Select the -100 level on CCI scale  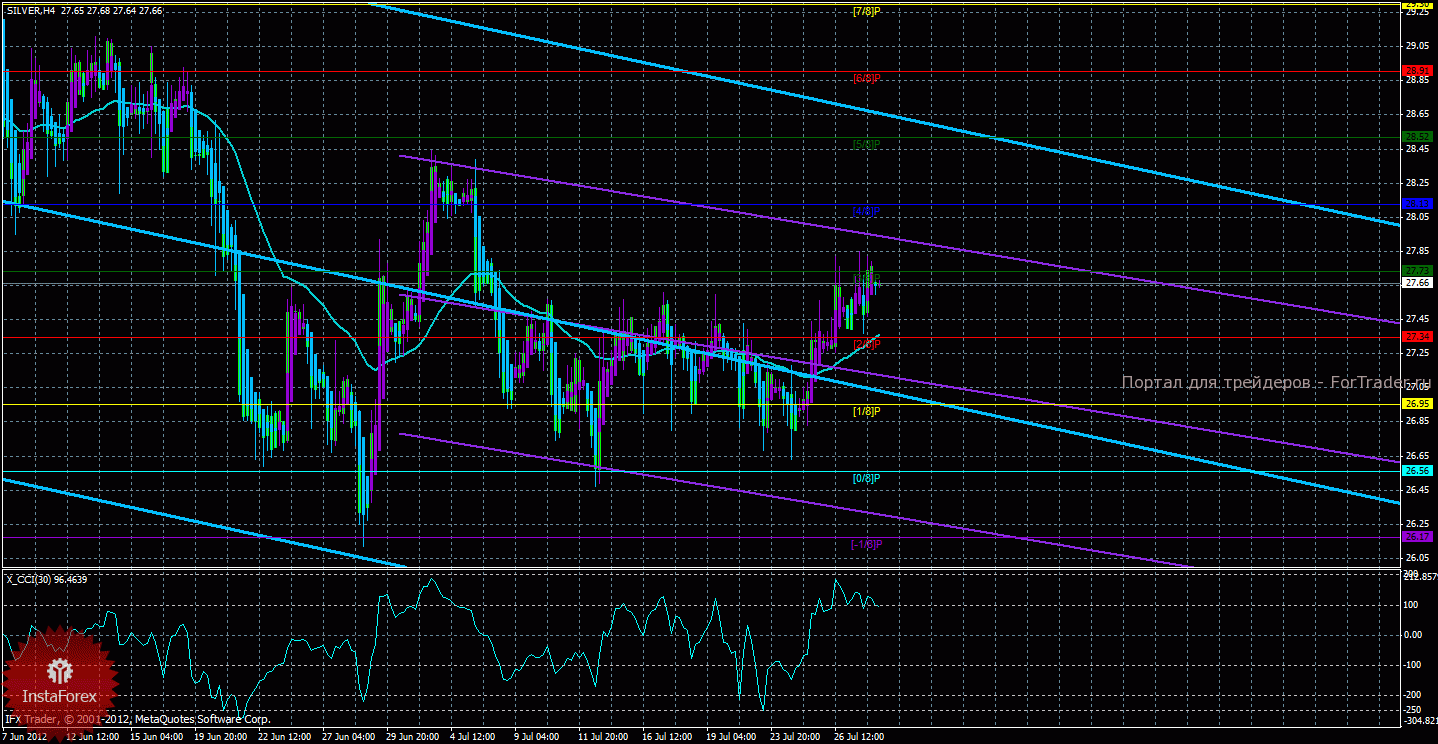(x=1414, y=665)
